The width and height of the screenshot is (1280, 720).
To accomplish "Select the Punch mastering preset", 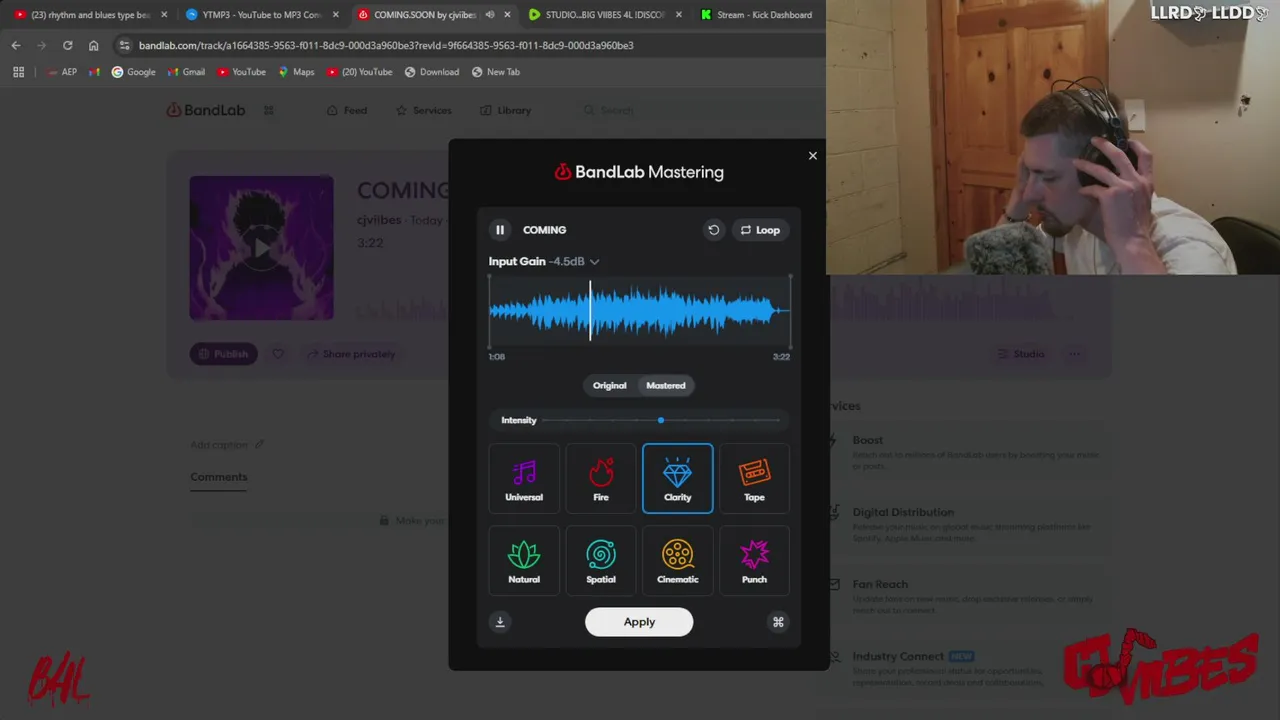I will pyautogui.click(x=754, y=561).
